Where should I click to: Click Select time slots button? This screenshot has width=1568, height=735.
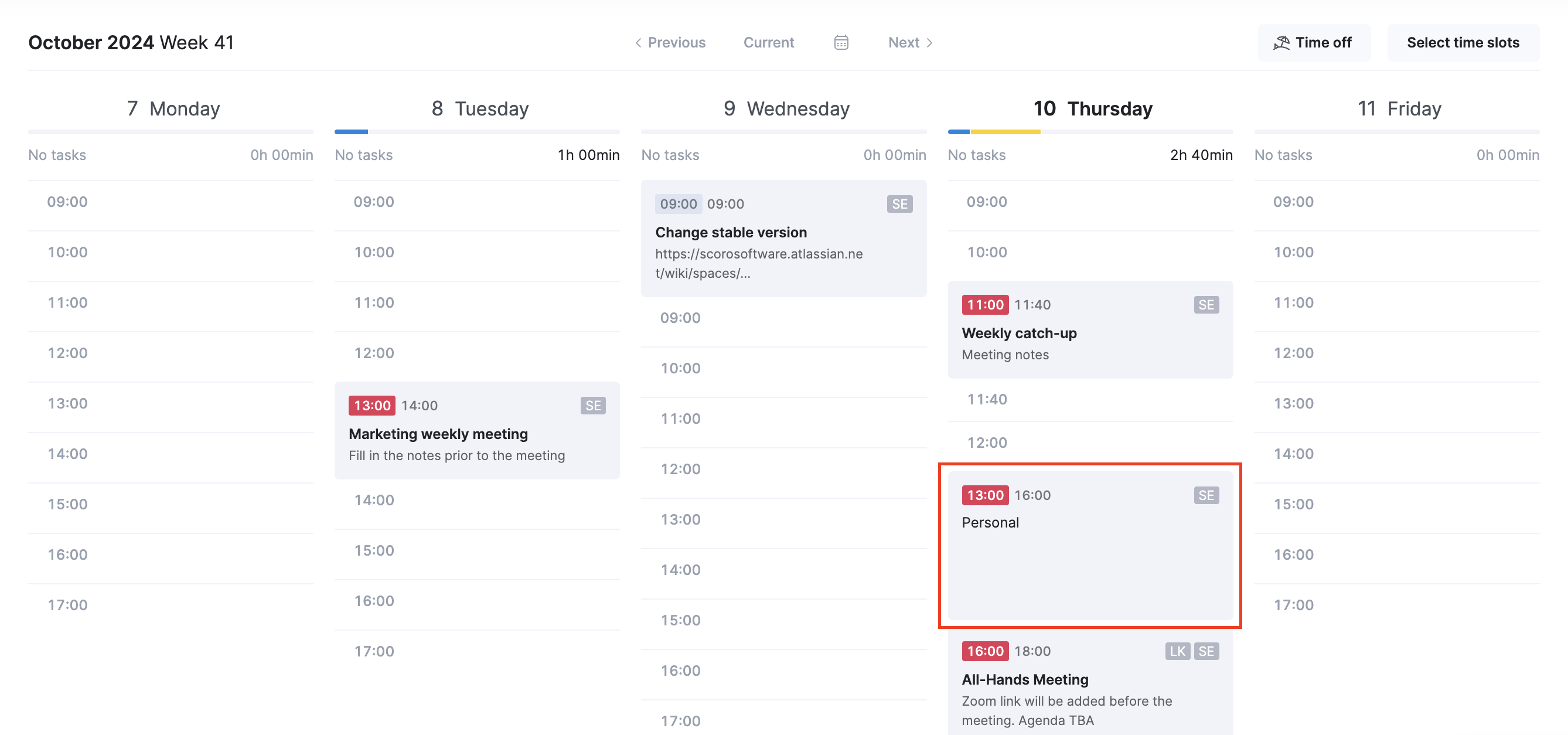(1463, 43)
